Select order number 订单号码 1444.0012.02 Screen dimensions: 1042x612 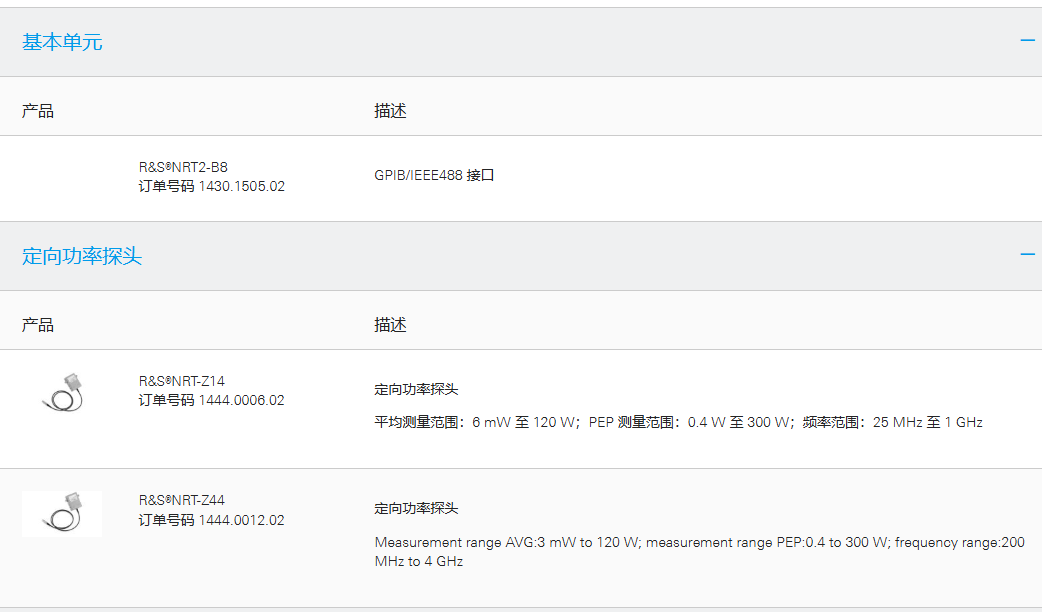point(211,520)
